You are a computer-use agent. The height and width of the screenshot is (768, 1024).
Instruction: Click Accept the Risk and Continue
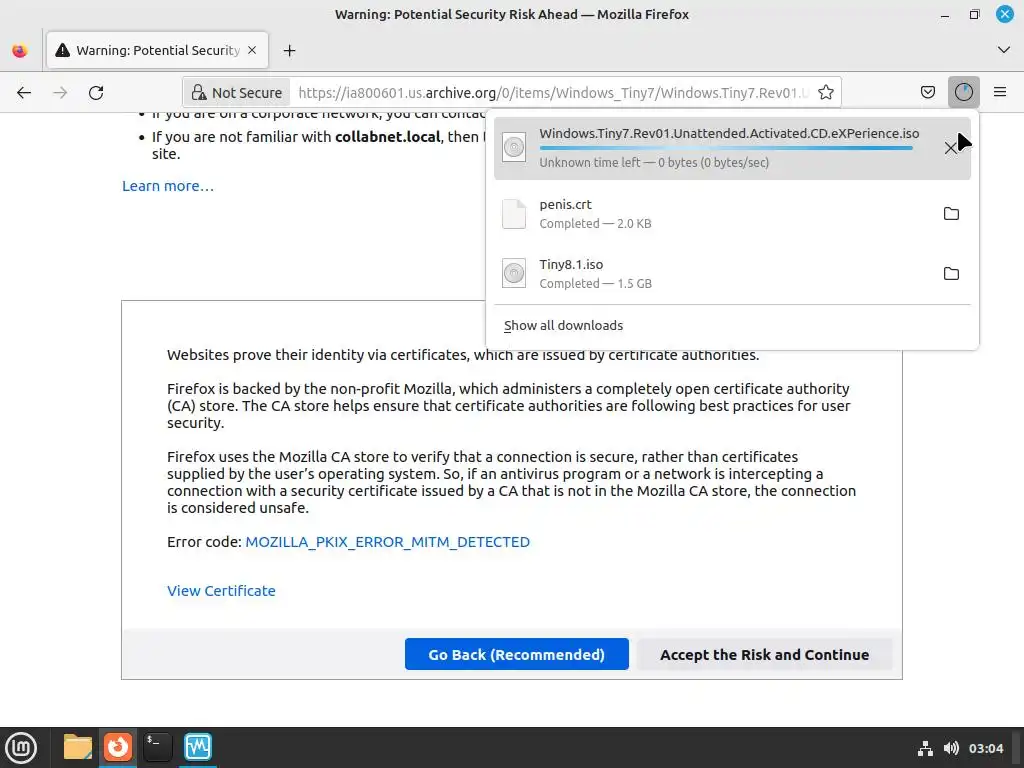click(764, 654)
